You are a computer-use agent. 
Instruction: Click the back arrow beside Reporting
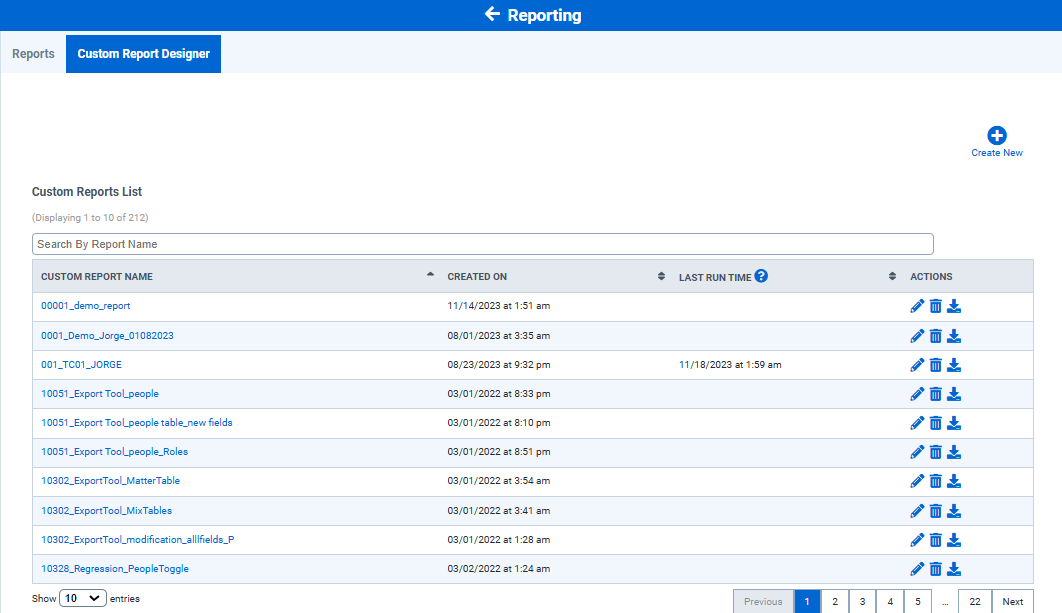point(492,14)
